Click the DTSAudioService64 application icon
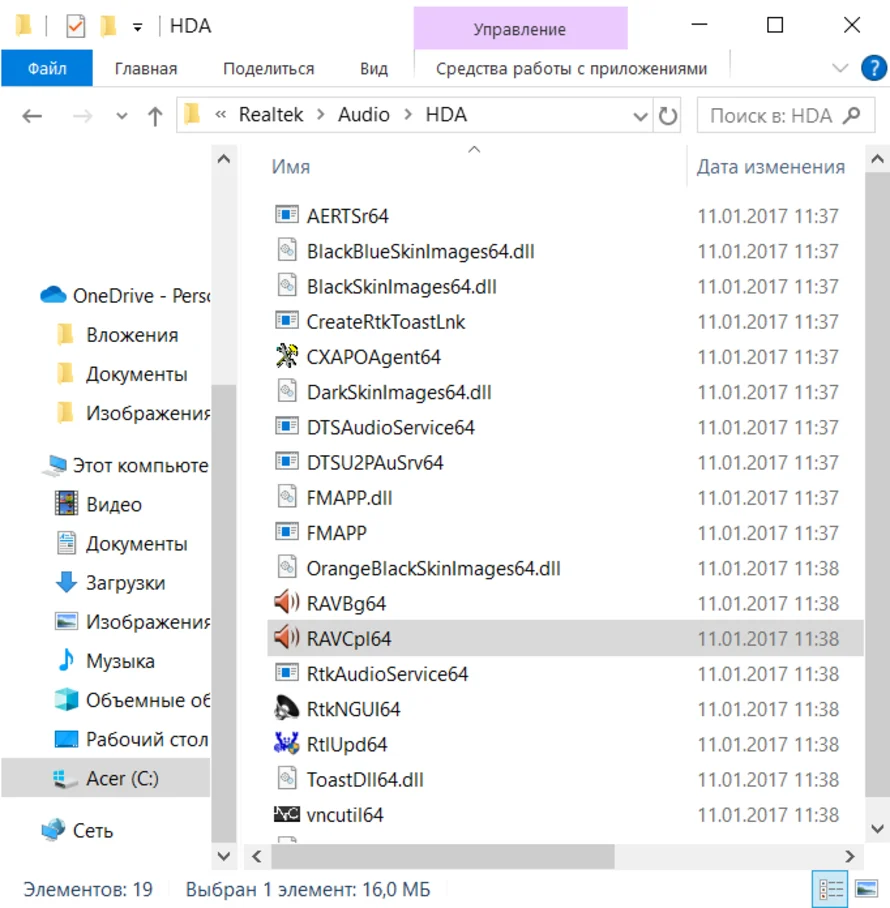The height and width of the screenshot is (908, 890). (287, 427)
